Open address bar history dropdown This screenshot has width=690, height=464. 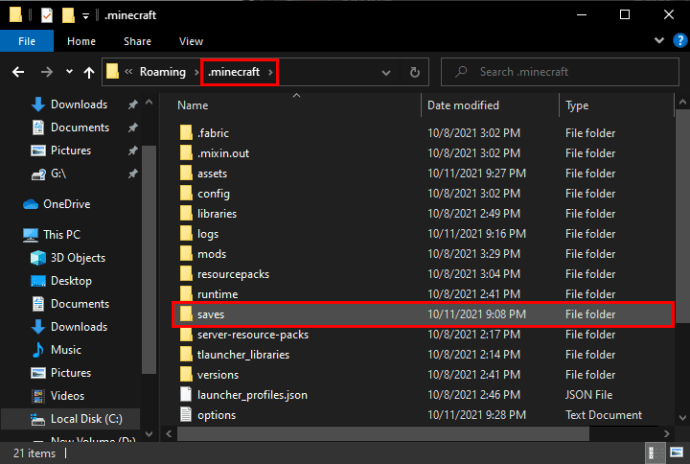tap(386, 72)
